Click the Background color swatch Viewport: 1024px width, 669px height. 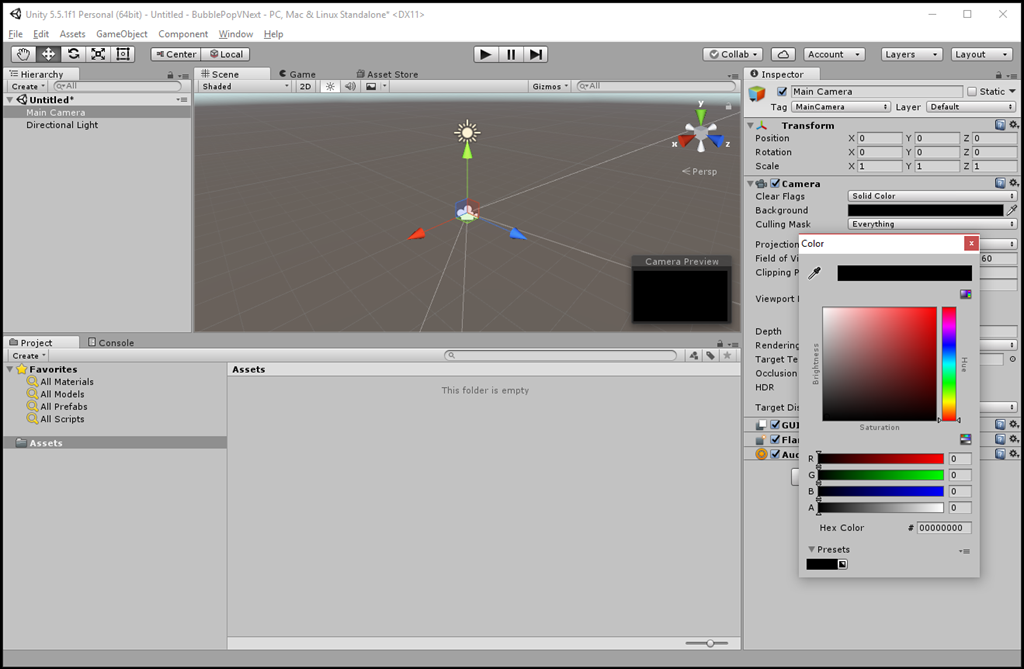[x=925, y=210]
